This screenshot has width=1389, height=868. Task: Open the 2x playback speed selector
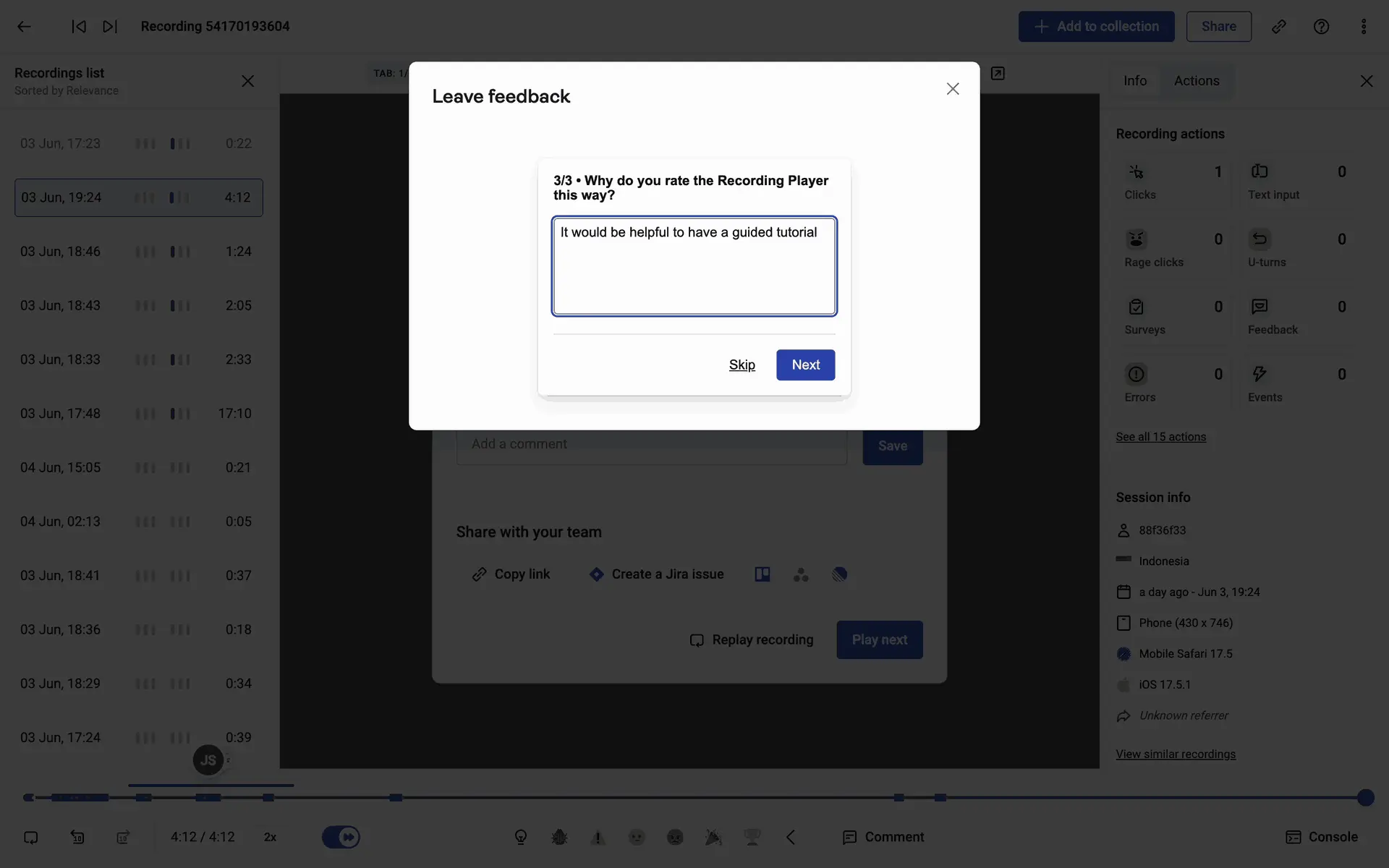coord(270,837)
